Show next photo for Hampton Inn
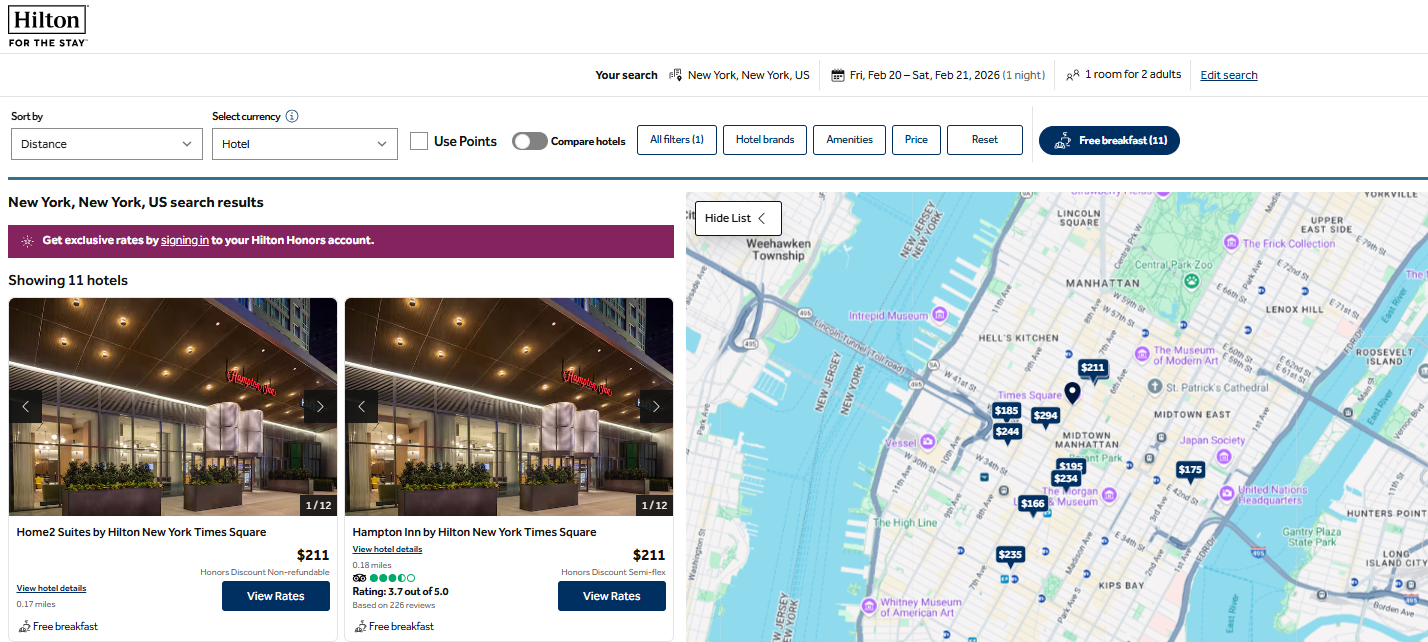This screenshot has width=1428, height=642. point(656,406)
